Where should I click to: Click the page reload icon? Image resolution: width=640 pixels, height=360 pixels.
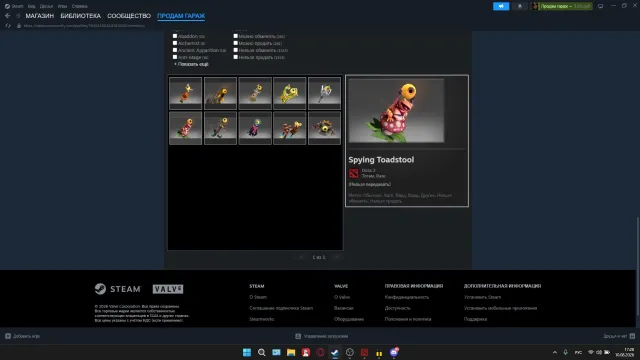click(8, 26)
